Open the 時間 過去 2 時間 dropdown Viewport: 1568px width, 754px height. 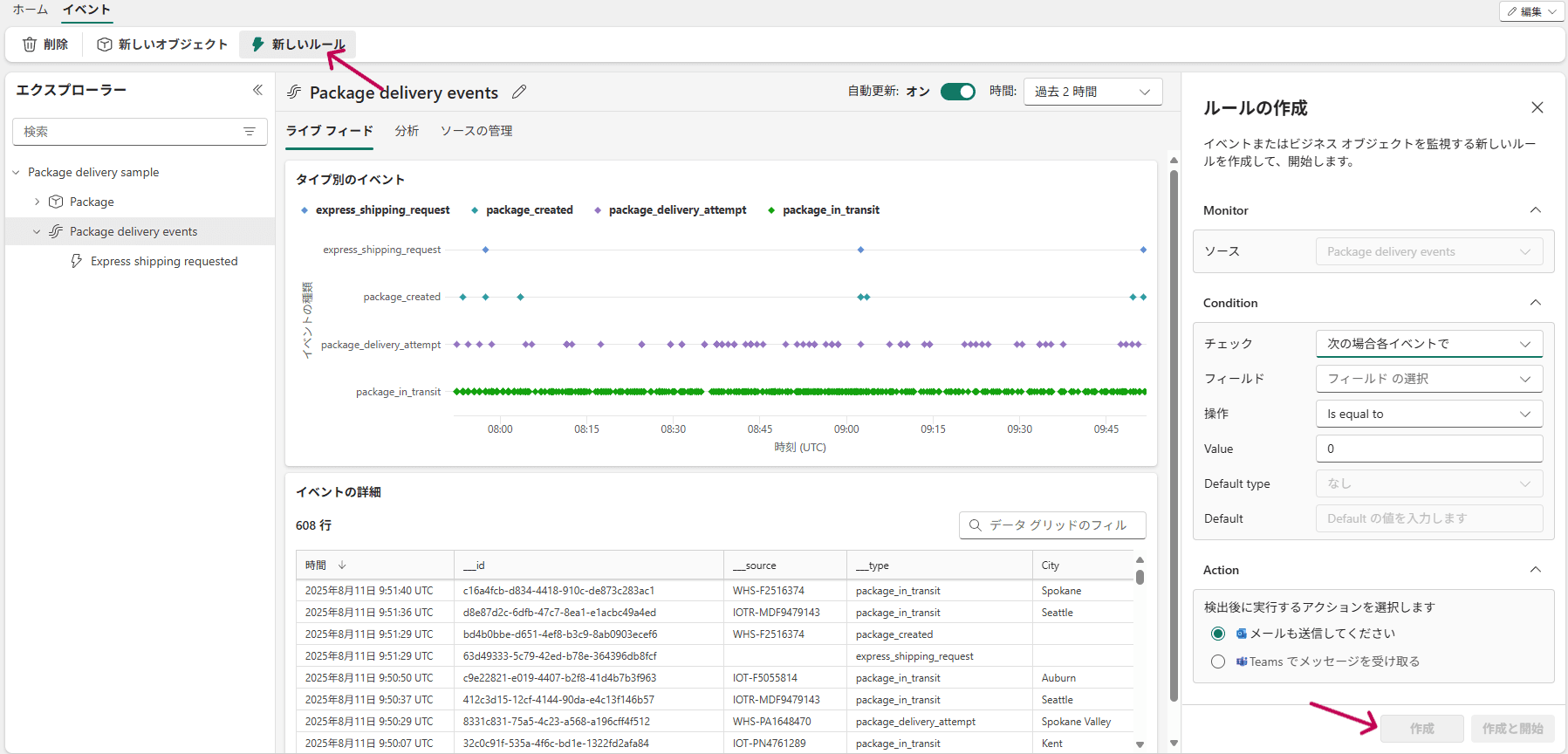click(x=1092, y=92)
